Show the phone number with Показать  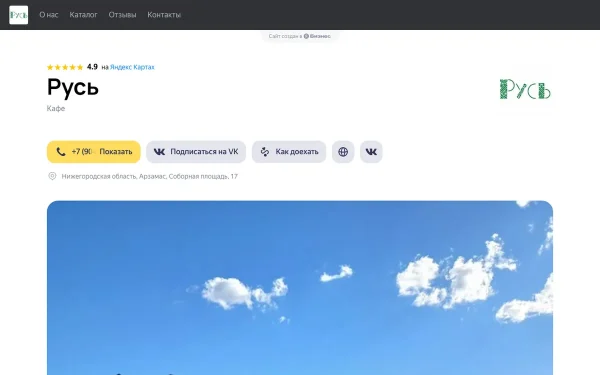click(94, 152)
